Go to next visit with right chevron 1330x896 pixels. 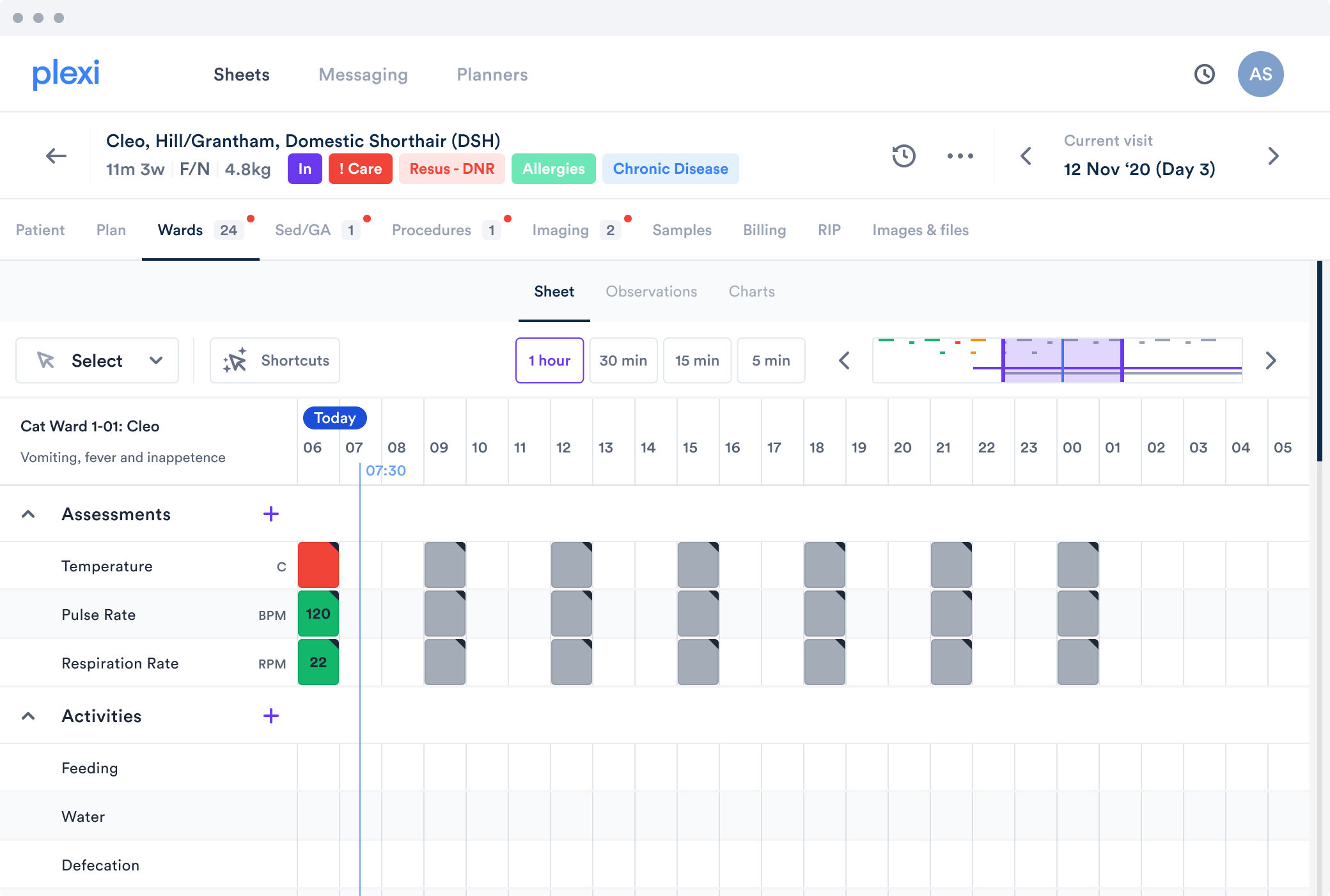click(1273, 156)
